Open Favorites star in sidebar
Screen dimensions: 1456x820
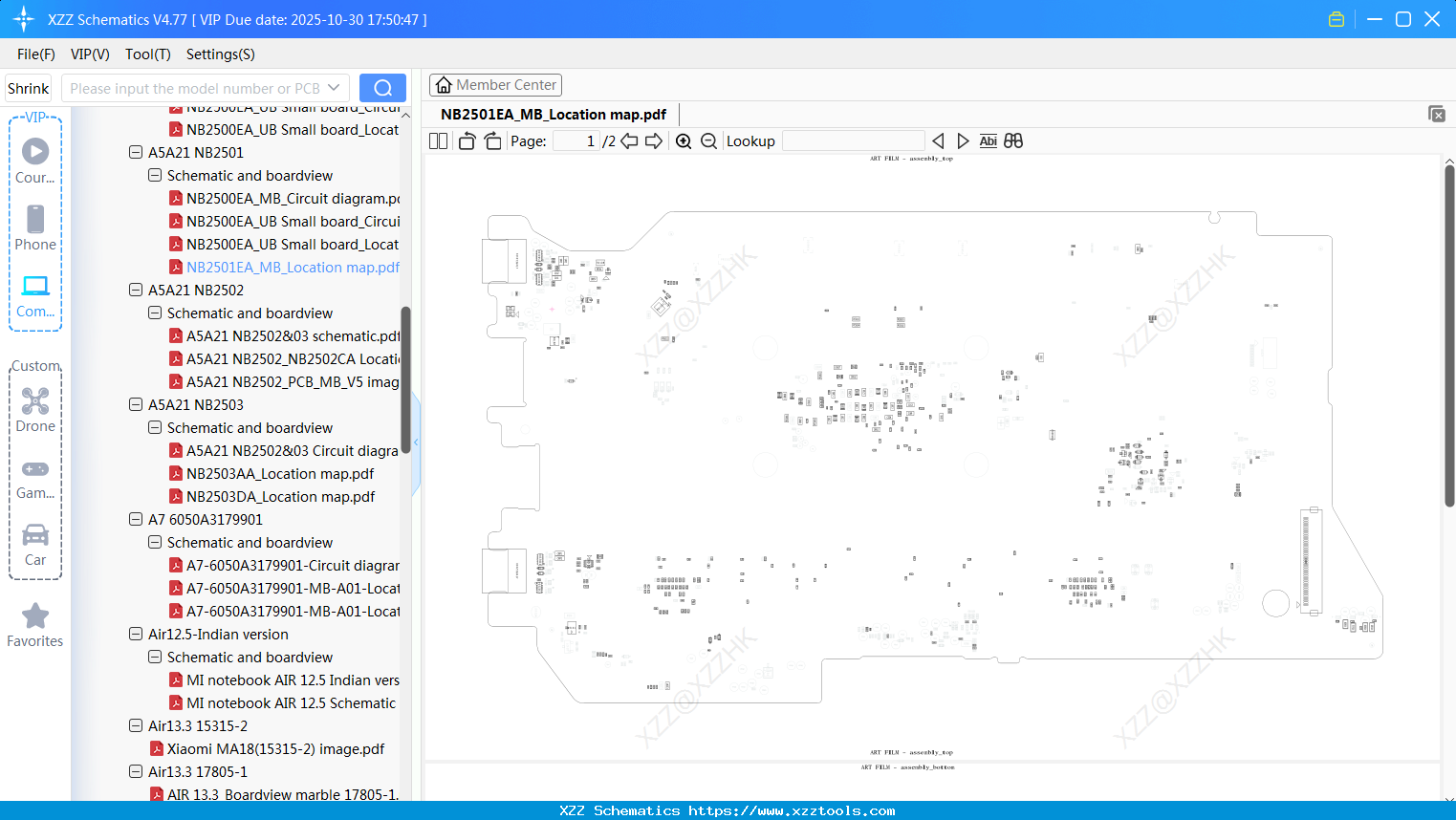pyautogui.click(x=35, y=625)
